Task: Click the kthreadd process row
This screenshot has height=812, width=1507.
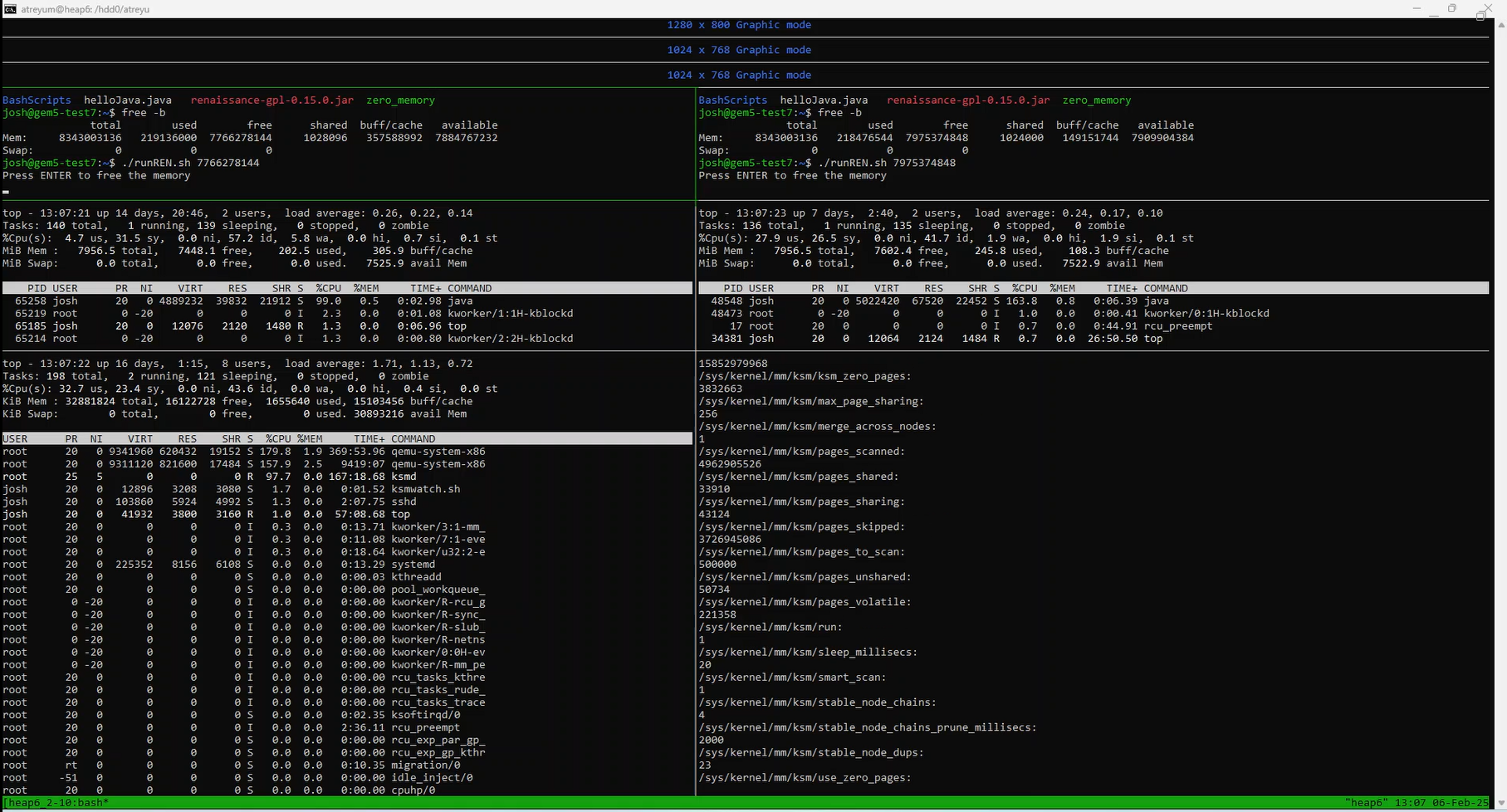Action: [347, 577]
